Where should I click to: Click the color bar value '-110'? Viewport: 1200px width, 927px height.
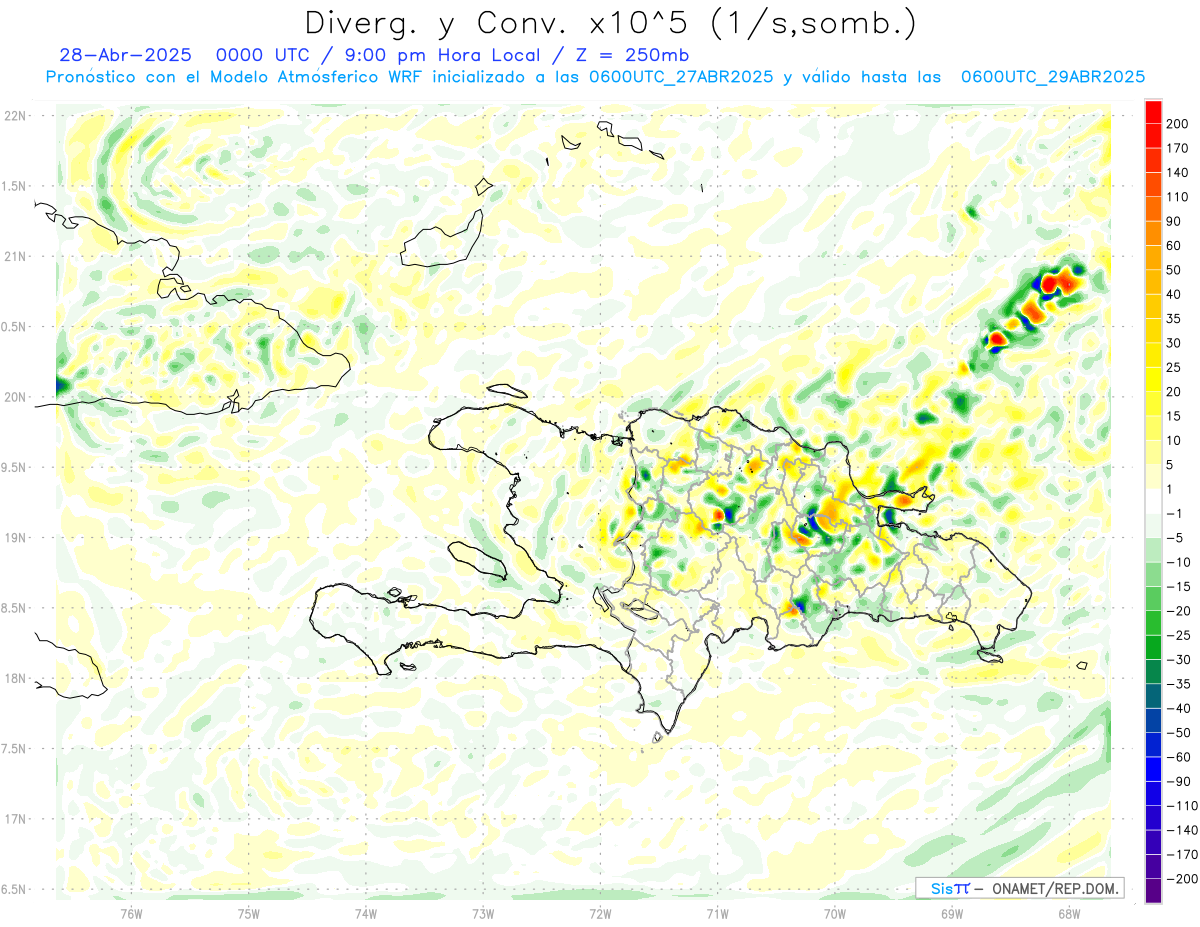[x=1181, y=806]
